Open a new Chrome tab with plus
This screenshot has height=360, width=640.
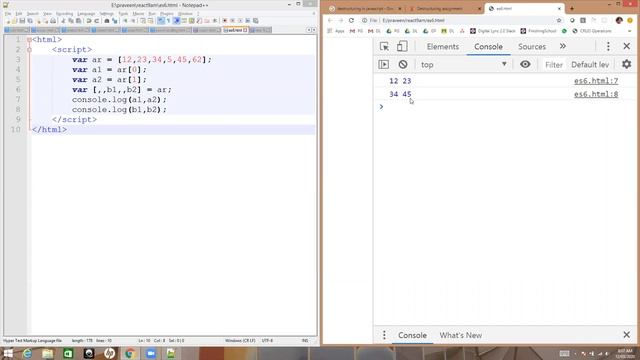(x=572, y=9)
